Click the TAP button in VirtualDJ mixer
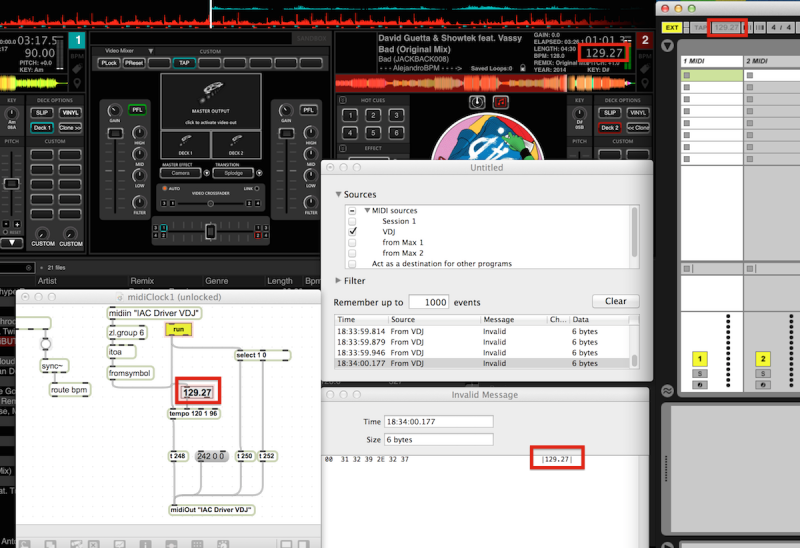 [184, 62]
